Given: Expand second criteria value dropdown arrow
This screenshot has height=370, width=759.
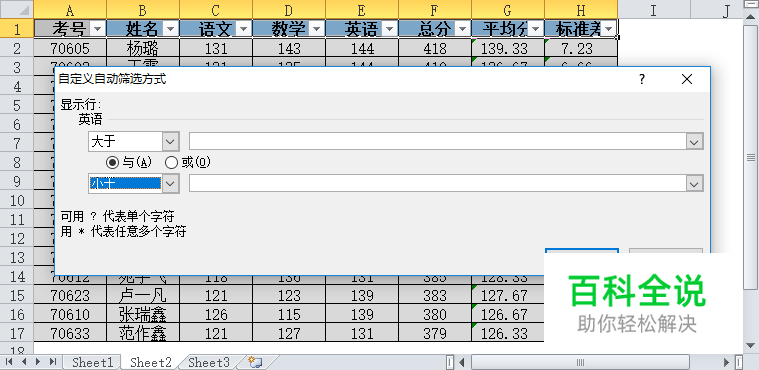Looking at the screenshot, I should [x=694, y=184].
